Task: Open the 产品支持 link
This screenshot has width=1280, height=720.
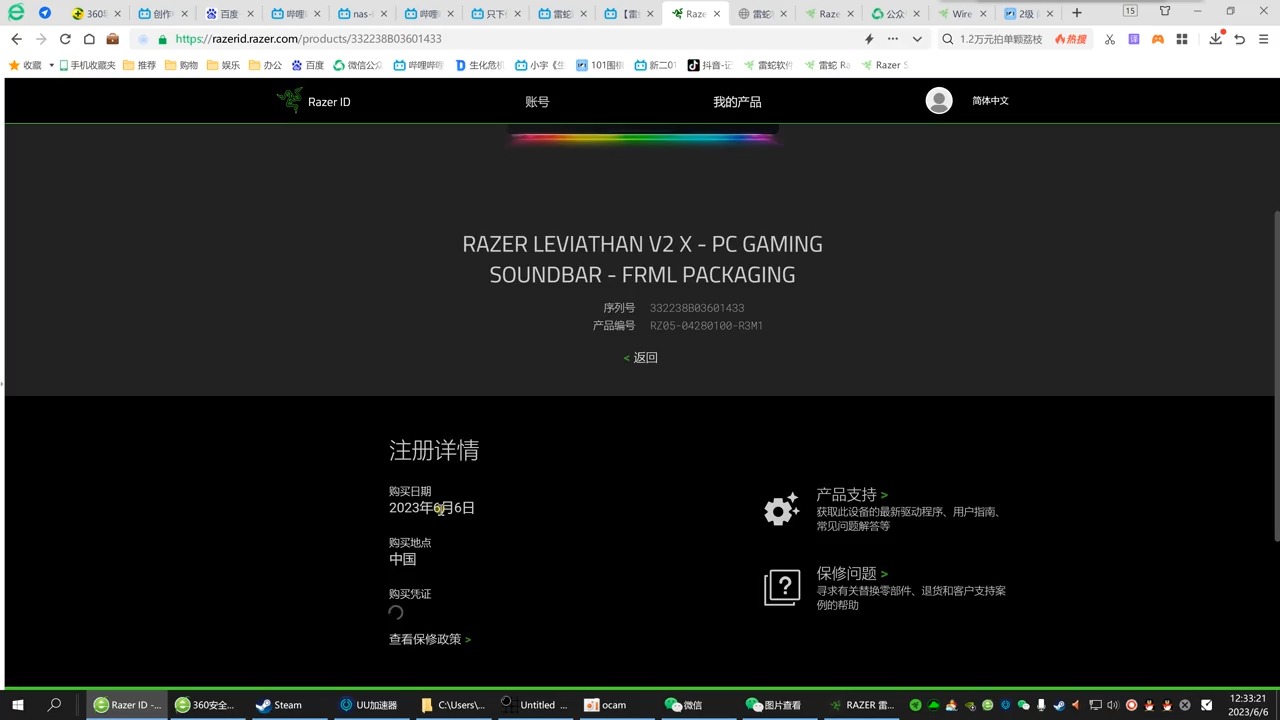Action: point(852,494)
